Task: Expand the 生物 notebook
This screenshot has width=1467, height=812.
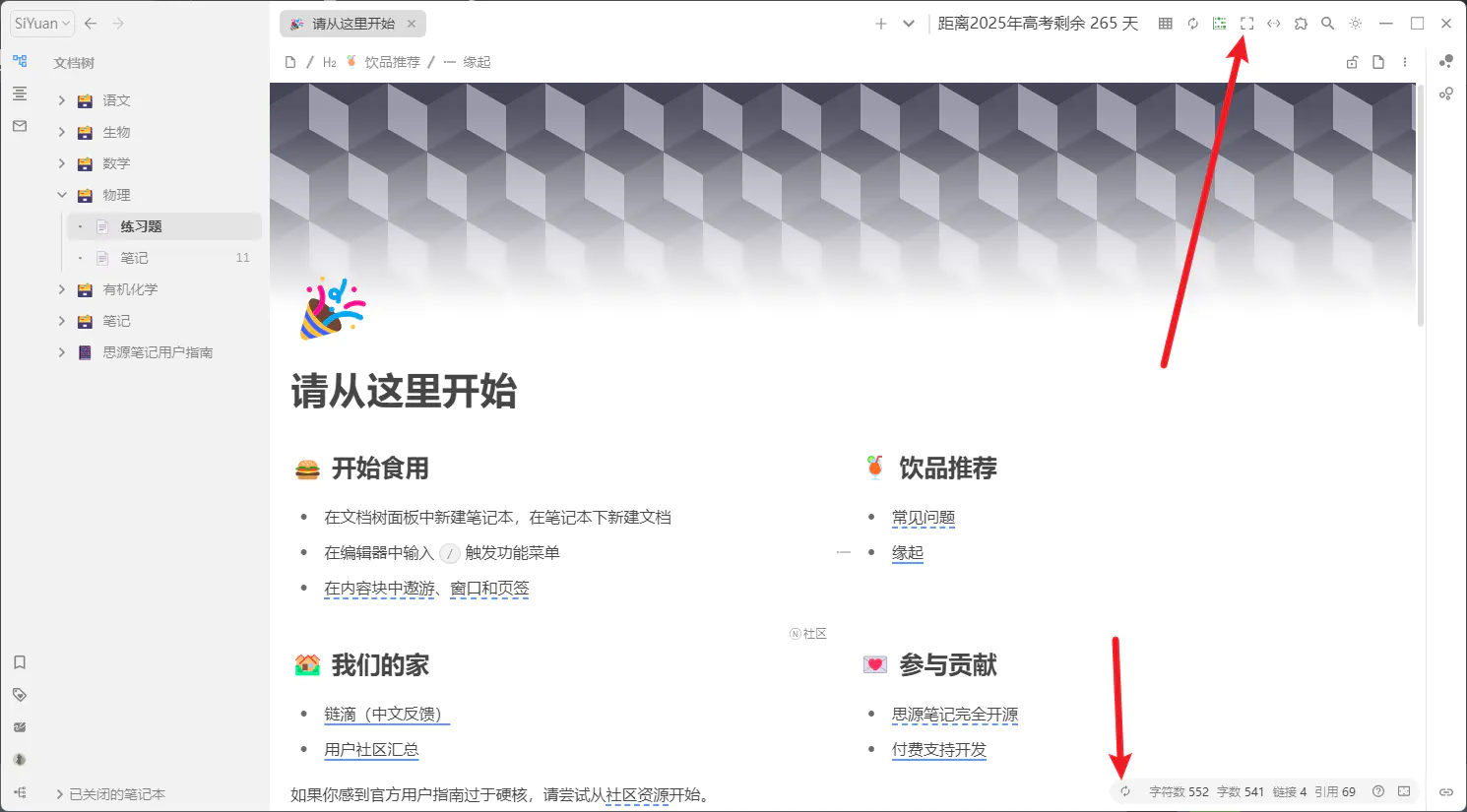Action: [61, 132]
